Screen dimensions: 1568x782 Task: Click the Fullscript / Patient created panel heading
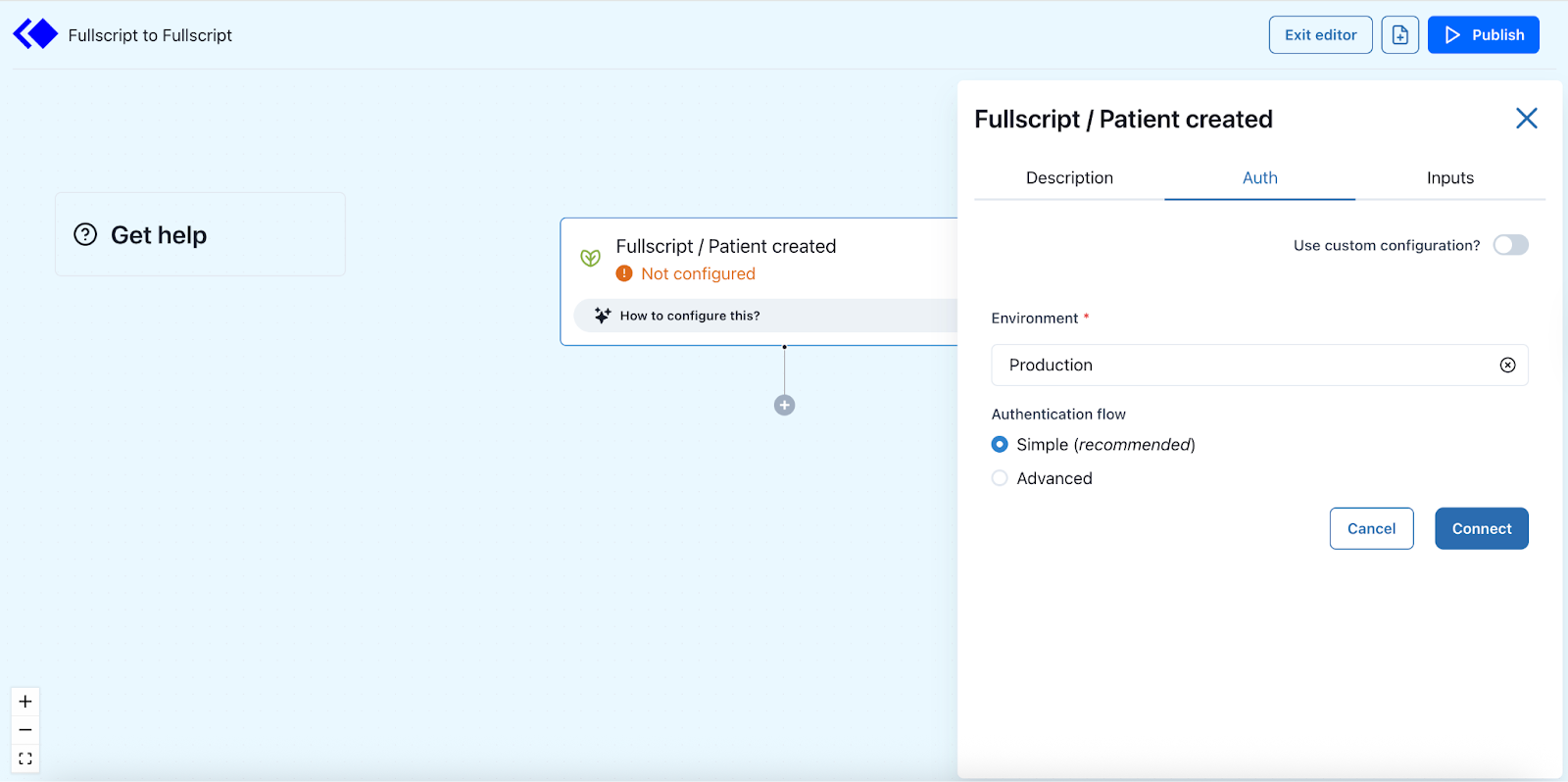click(1124, 120)
